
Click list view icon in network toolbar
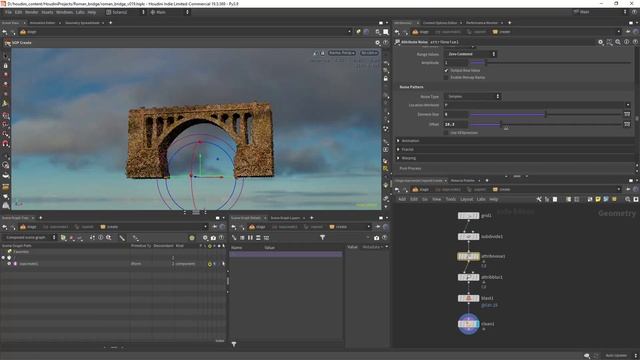coord(568,199)
